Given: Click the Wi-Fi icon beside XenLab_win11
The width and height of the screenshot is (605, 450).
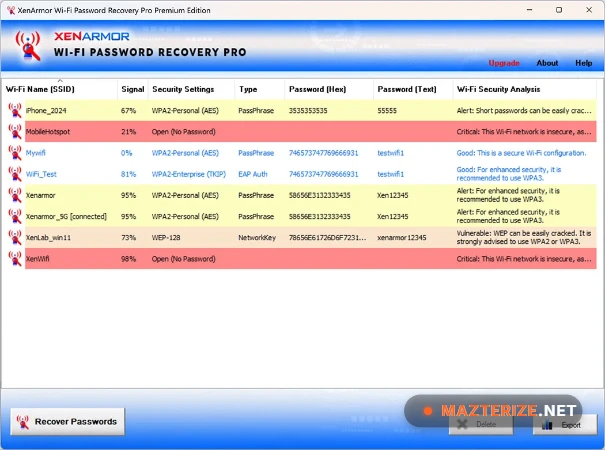Looking at the screenshot, I should 15,238.
